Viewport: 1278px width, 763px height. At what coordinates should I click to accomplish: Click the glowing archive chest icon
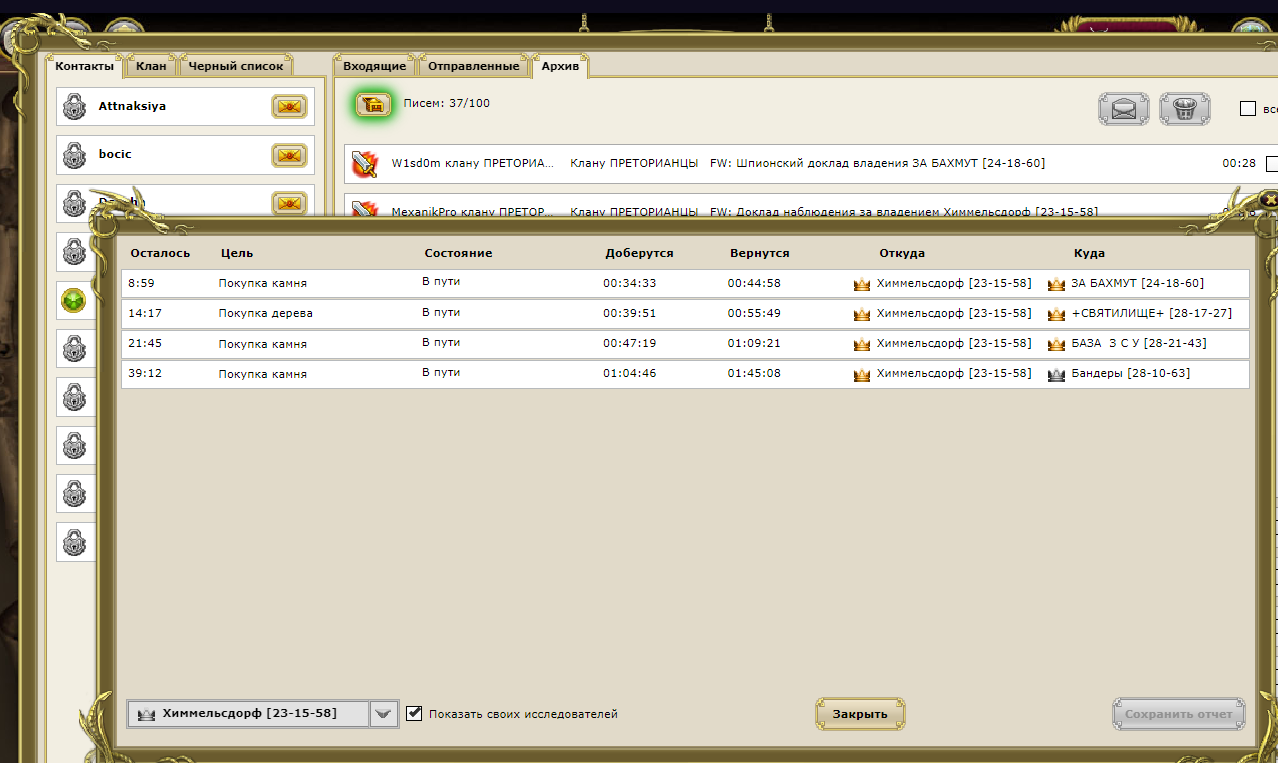click(x=374, y=104)
